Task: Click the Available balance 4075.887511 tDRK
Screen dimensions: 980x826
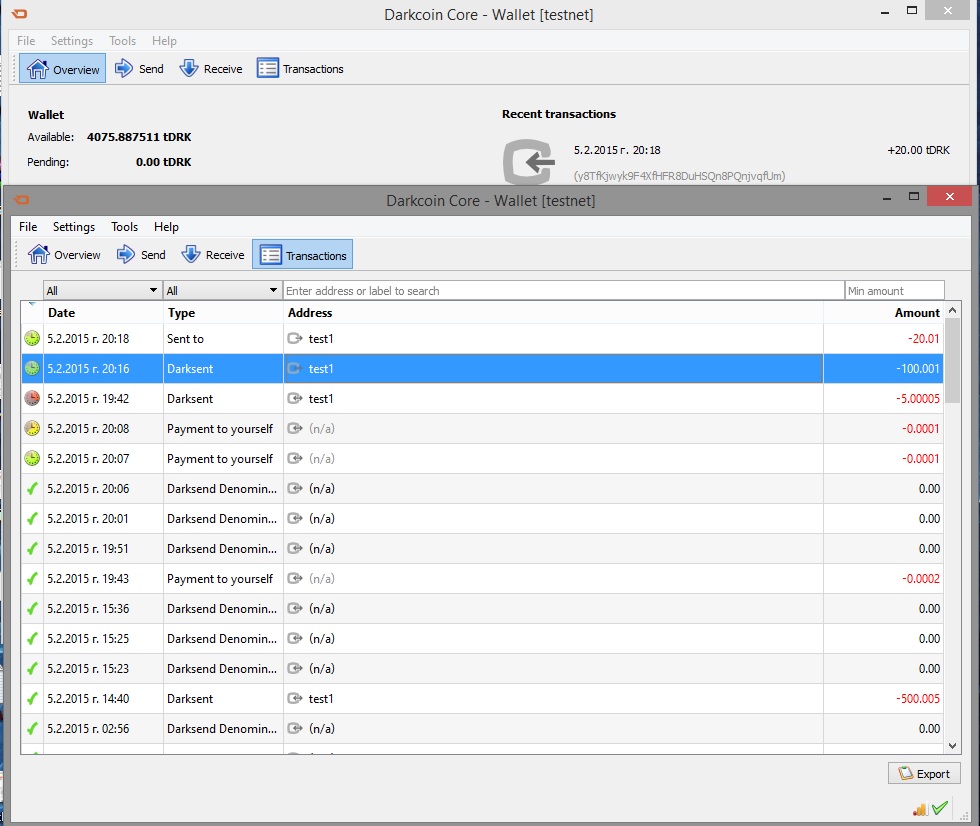Action: point(139,137)
